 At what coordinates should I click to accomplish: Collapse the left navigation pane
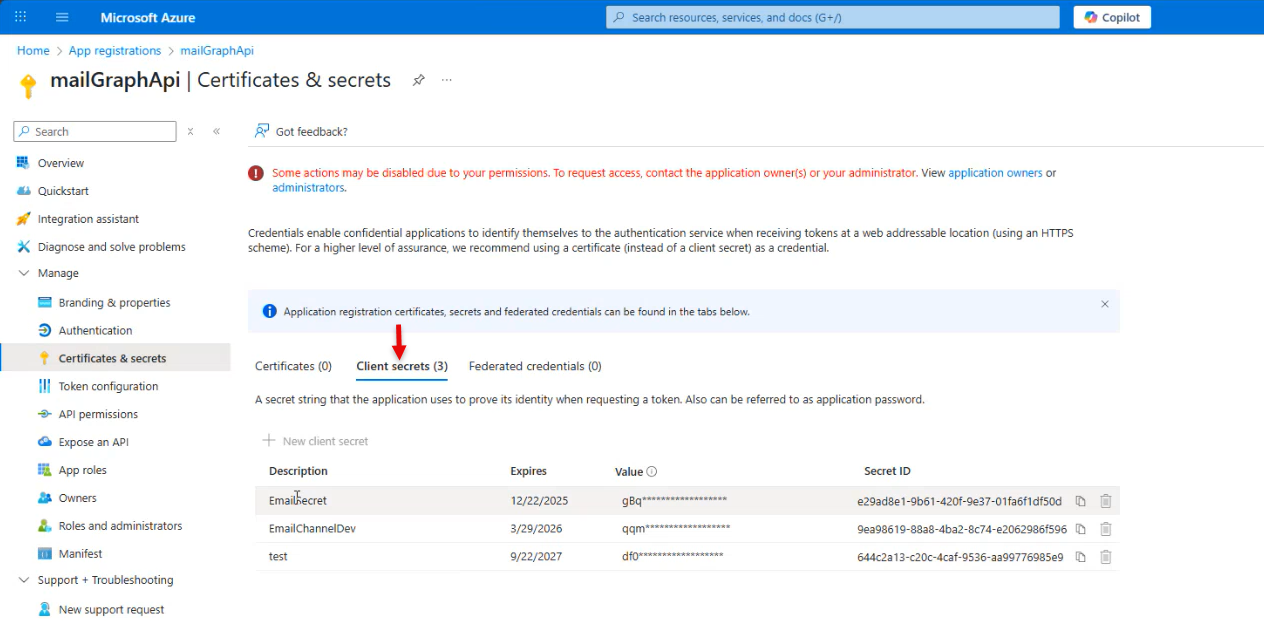(x=216, y=131)
